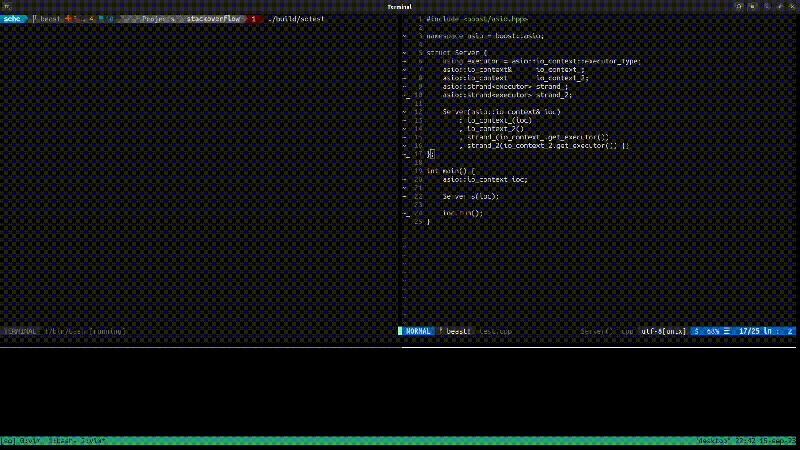This screenshot has height=450, width=800.
Task: Click the 'asio::io_context ioc;' line in main
Action: coord(485,180)
